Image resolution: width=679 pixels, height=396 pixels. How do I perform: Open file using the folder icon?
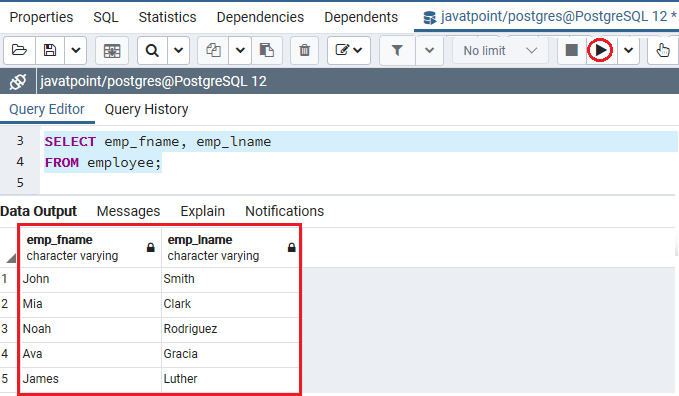[x=19, y=51]
